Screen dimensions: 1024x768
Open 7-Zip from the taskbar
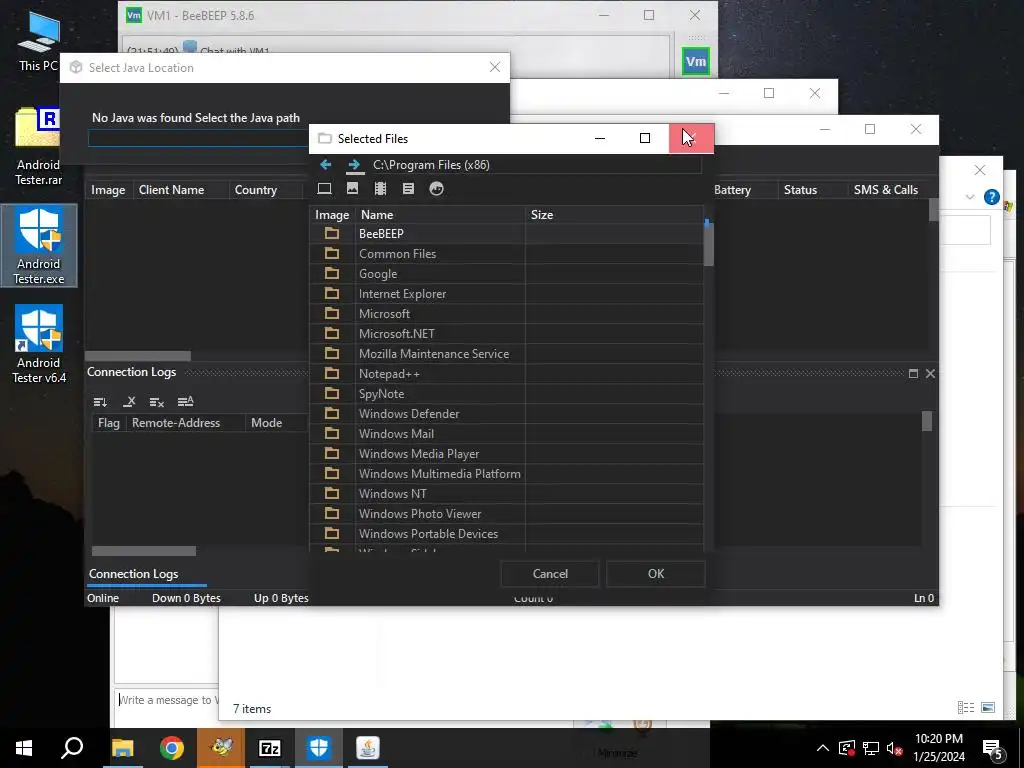tap(270, 748)
